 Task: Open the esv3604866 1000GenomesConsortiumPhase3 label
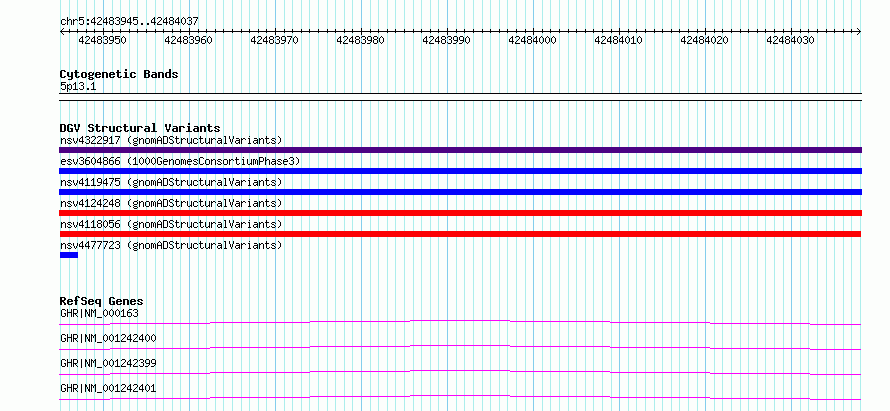180,162
